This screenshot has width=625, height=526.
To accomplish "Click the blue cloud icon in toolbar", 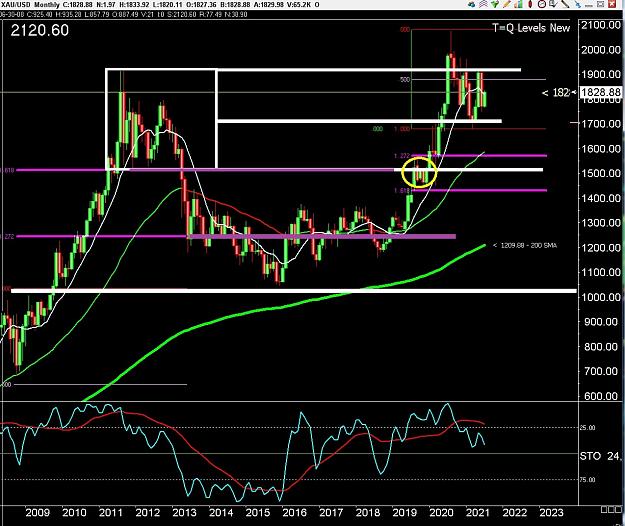I will click(472, 4).
